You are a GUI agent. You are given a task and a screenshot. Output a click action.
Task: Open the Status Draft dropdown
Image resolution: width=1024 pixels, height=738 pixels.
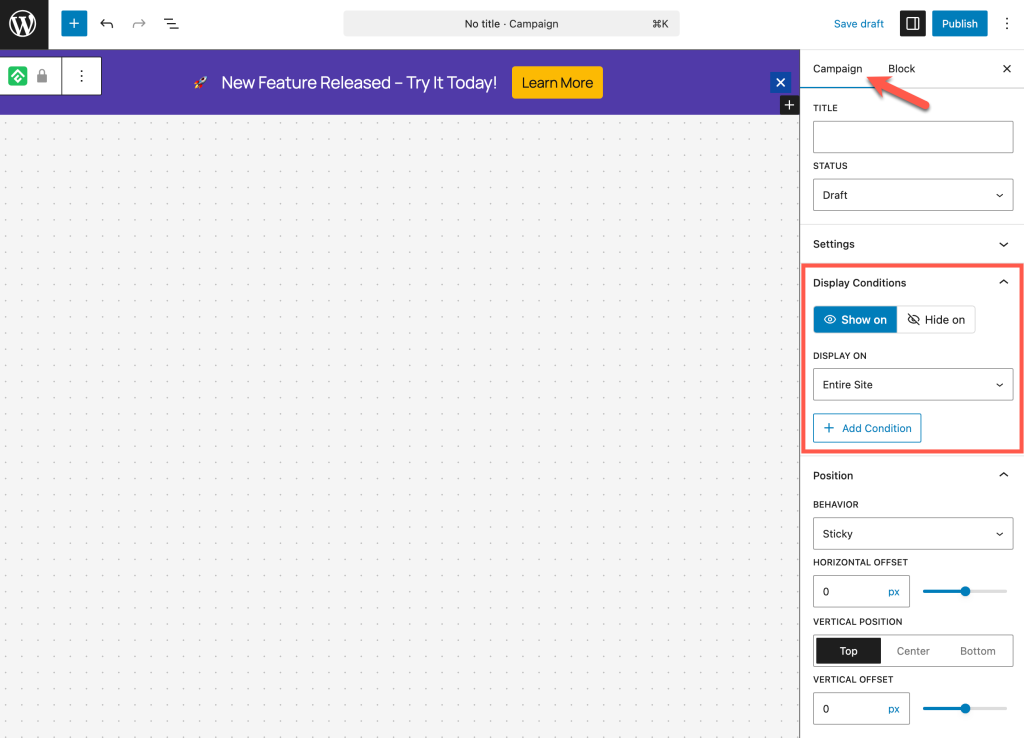point(912,195)
